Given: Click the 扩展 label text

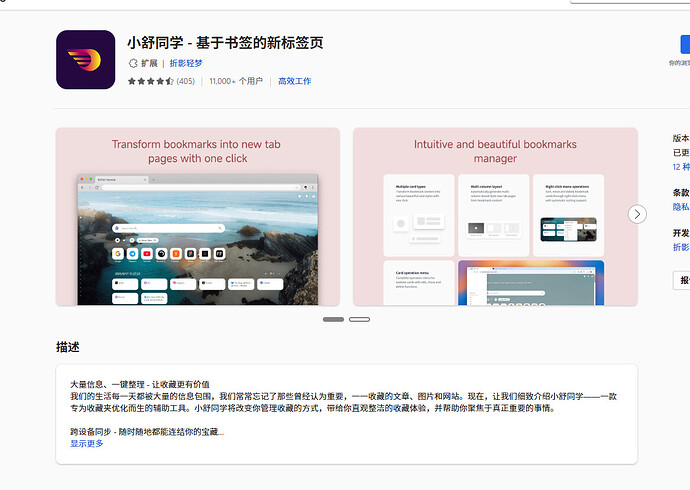Looking at the screenshot, I should [x=149, y=63].
